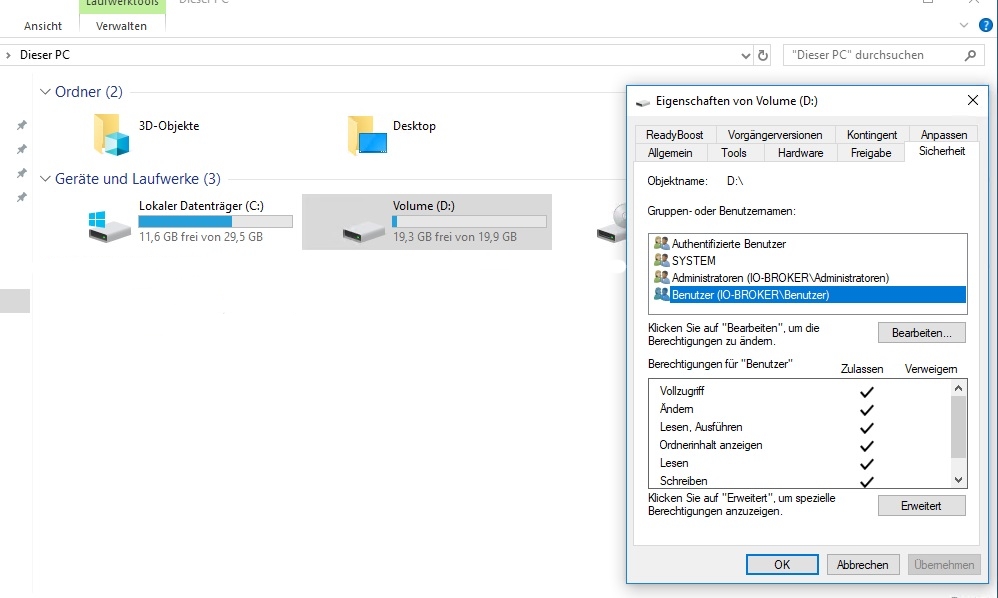Click the Bearbeiten... button
This screenshot has height=598, width=998.
[x=922, y=333]
